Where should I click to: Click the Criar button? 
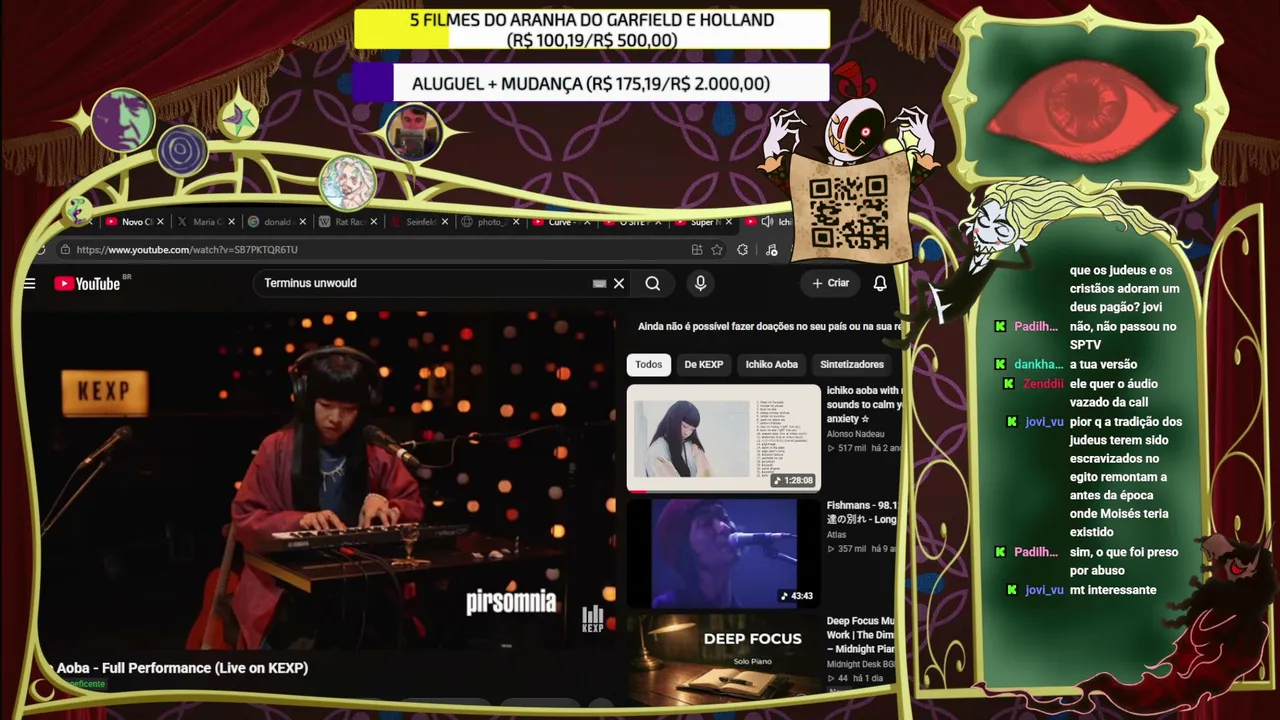[x=830, y=283]
